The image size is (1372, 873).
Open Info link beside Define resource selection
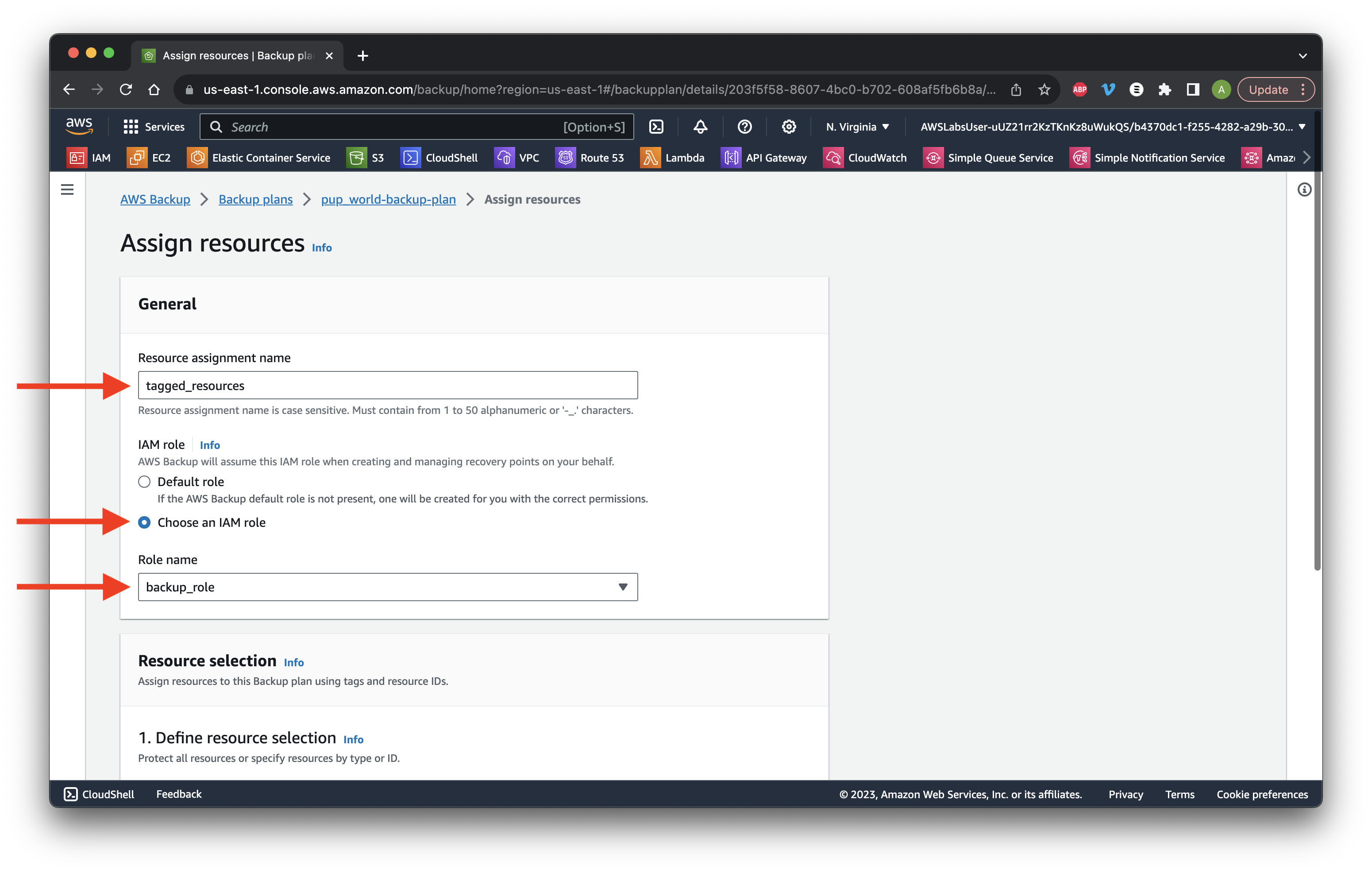(353, 739)
